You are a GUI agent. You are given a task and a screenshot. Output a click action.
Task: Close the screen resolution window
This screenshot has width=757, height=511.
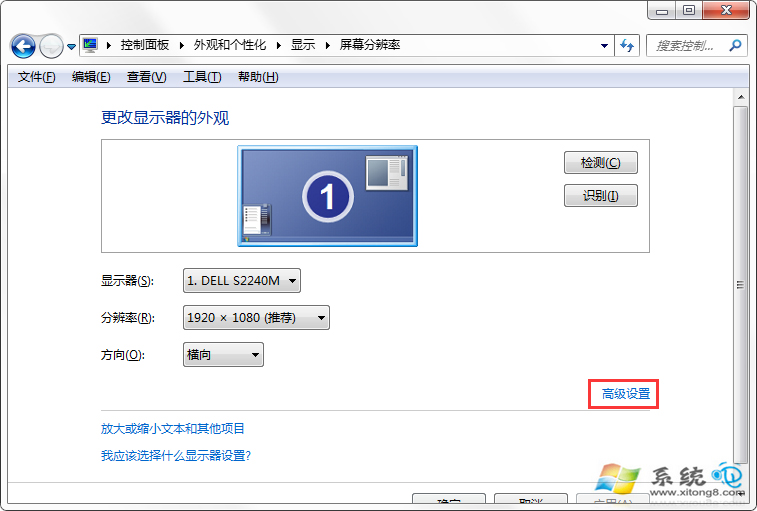coord(726,11)
